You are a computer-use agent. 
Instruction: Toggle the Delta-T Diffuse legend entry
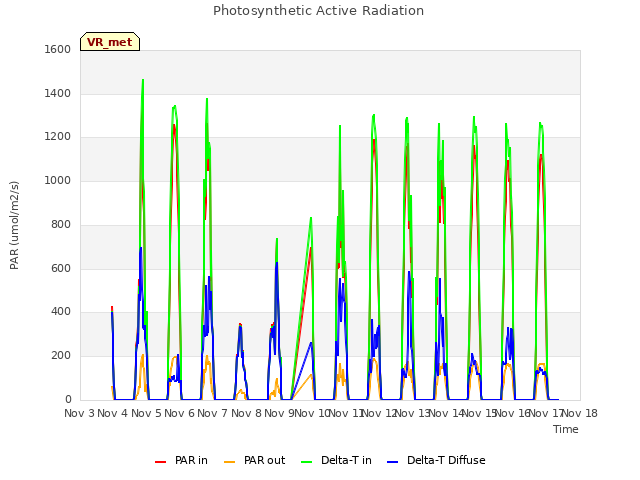point(436,460)
